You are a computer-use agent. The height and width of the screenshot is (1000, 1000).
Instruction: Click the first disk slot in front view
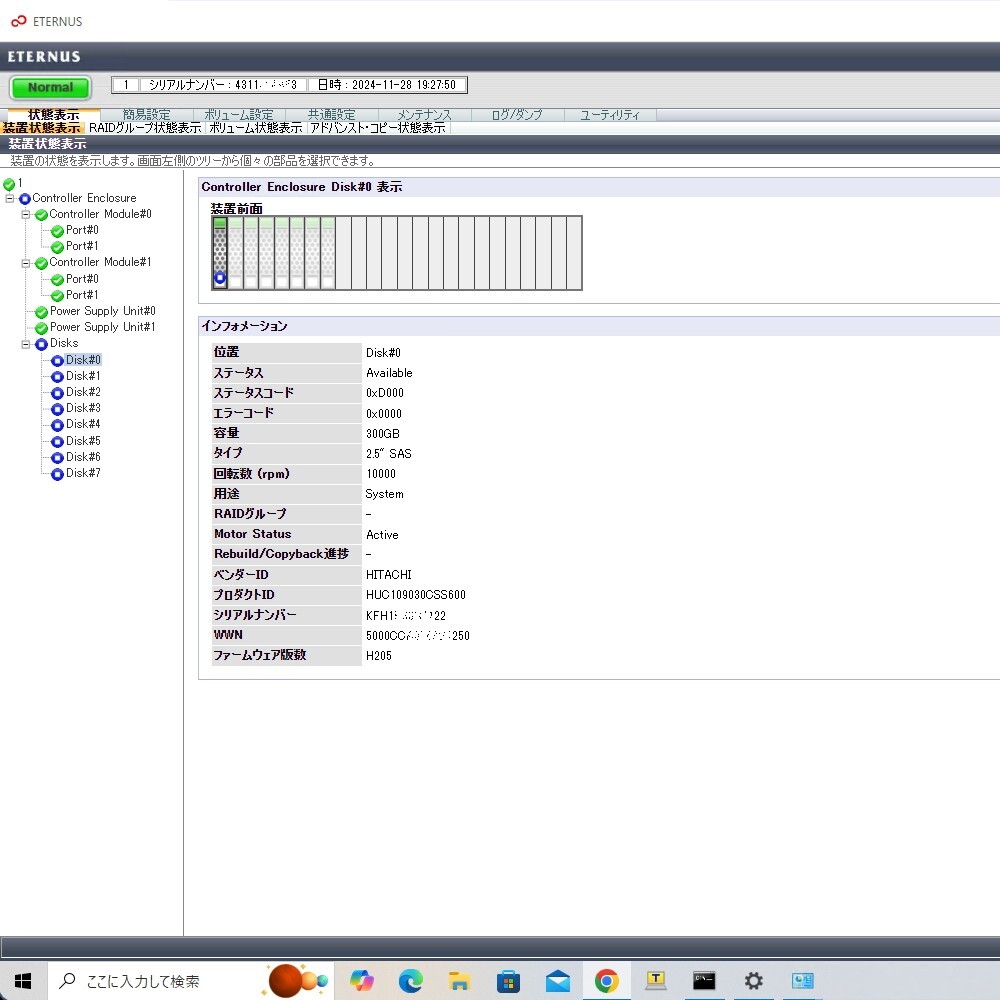point(220,253)
